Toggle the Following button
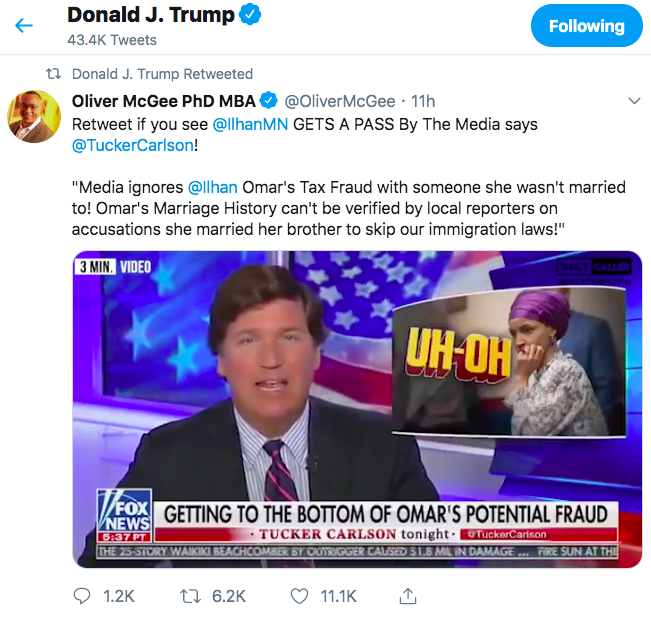The image size is (651, 619). 585,26
